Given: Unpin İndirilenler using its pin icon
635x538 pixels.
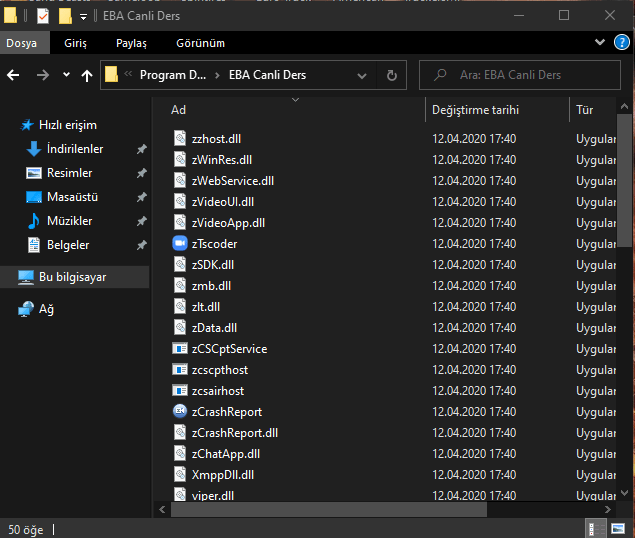Looking at the screenshot, I should coord(141,149).
